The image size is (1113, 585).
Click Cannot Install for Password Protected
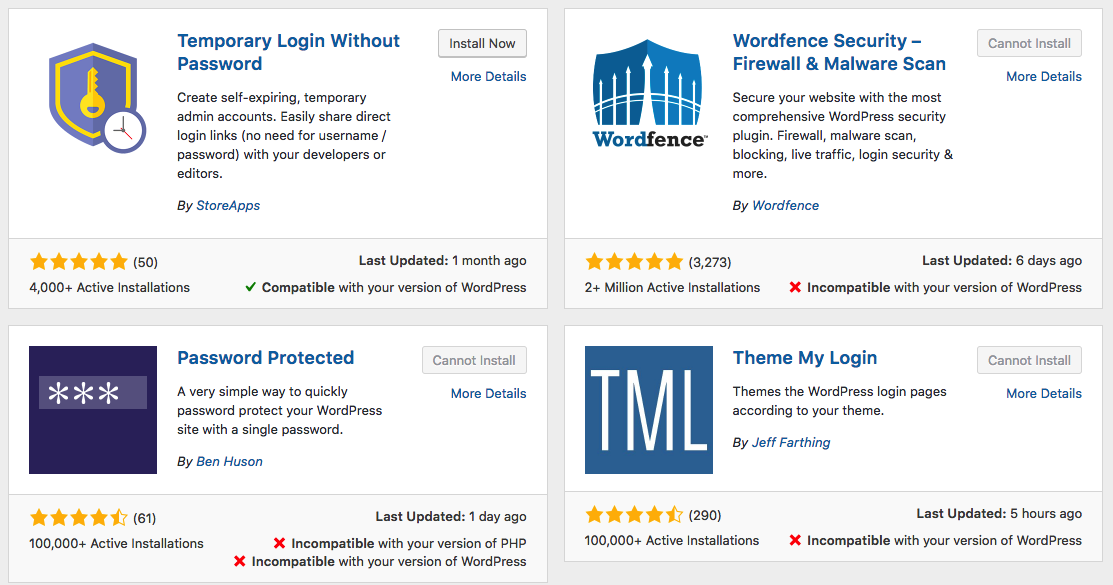click(474, 360)
